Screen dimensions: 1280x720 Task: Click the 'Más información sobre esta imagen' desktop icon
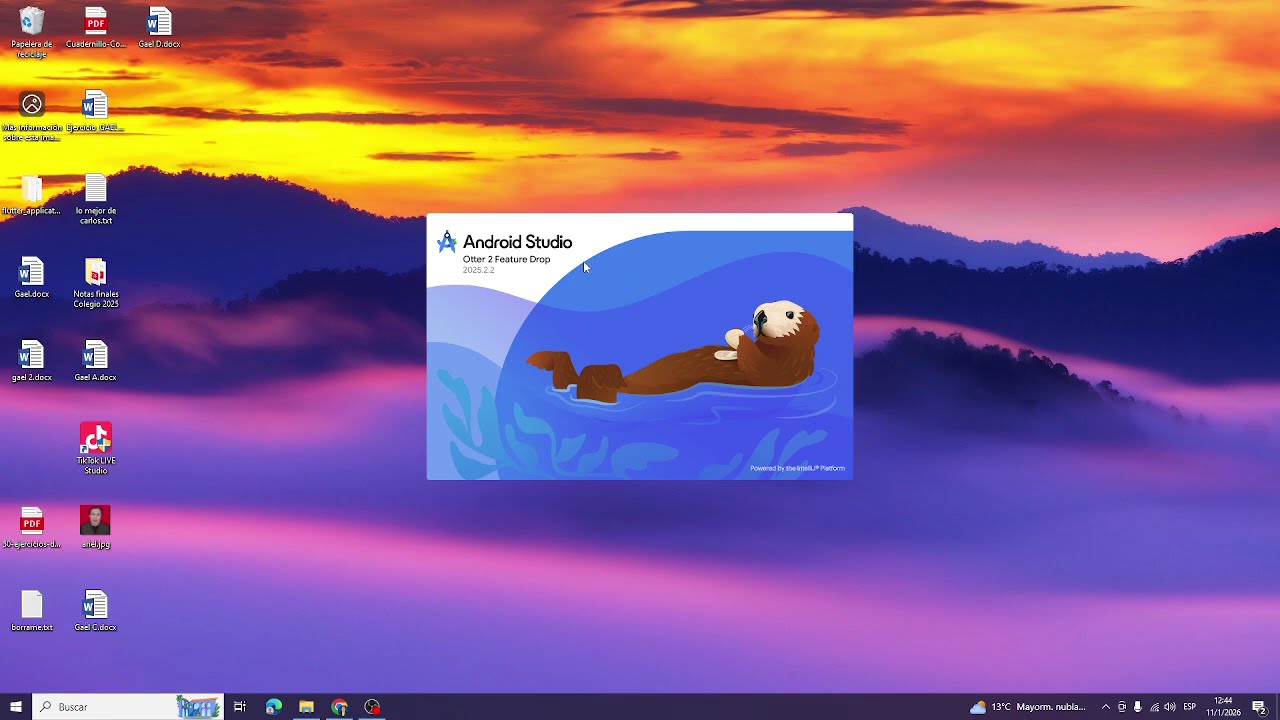[x=32, y=117]
